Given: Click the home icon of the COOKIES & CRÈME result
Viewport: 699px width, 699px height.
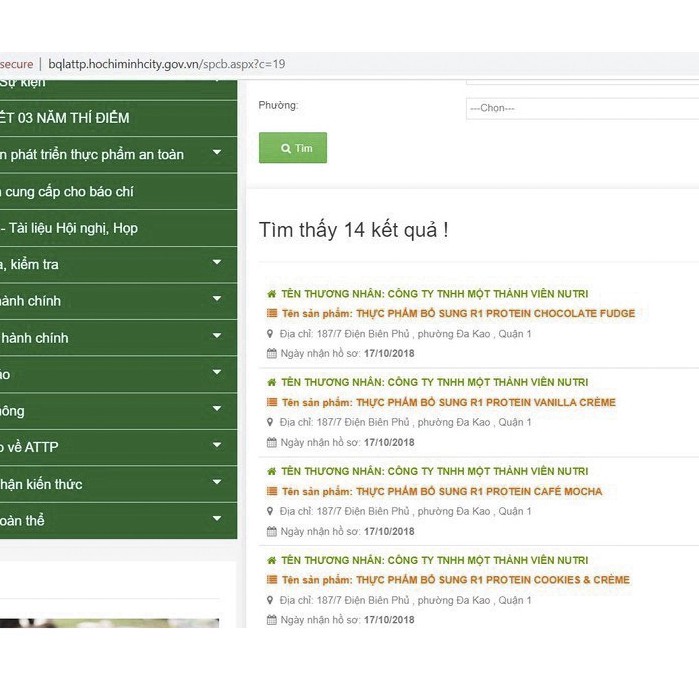Looking at the screenshot, I should click(271, 560).
